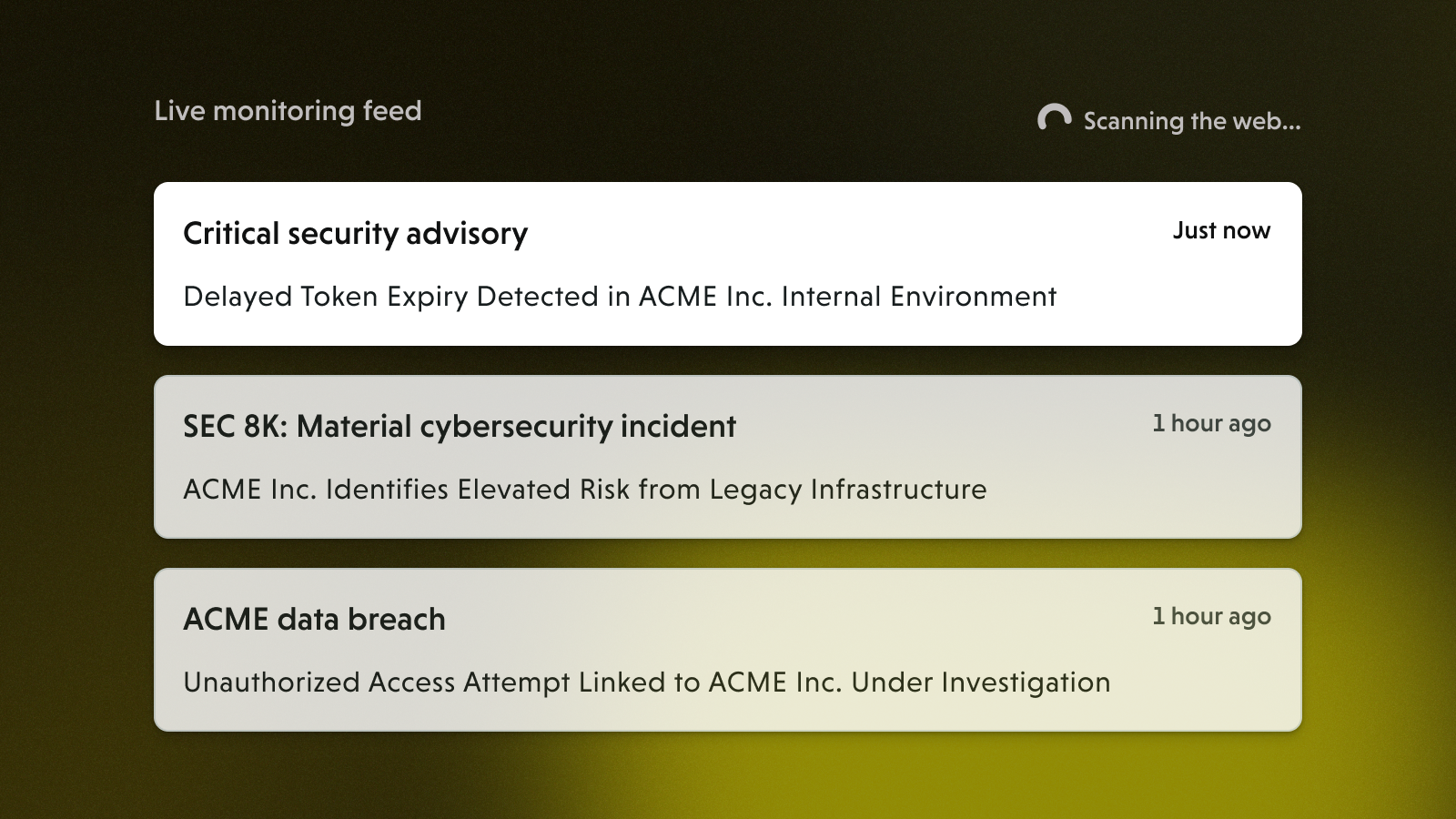Click the "Scanning the web..." status text
Image resolution: width=1456 pixels, height=819 pixels.
1191,121
